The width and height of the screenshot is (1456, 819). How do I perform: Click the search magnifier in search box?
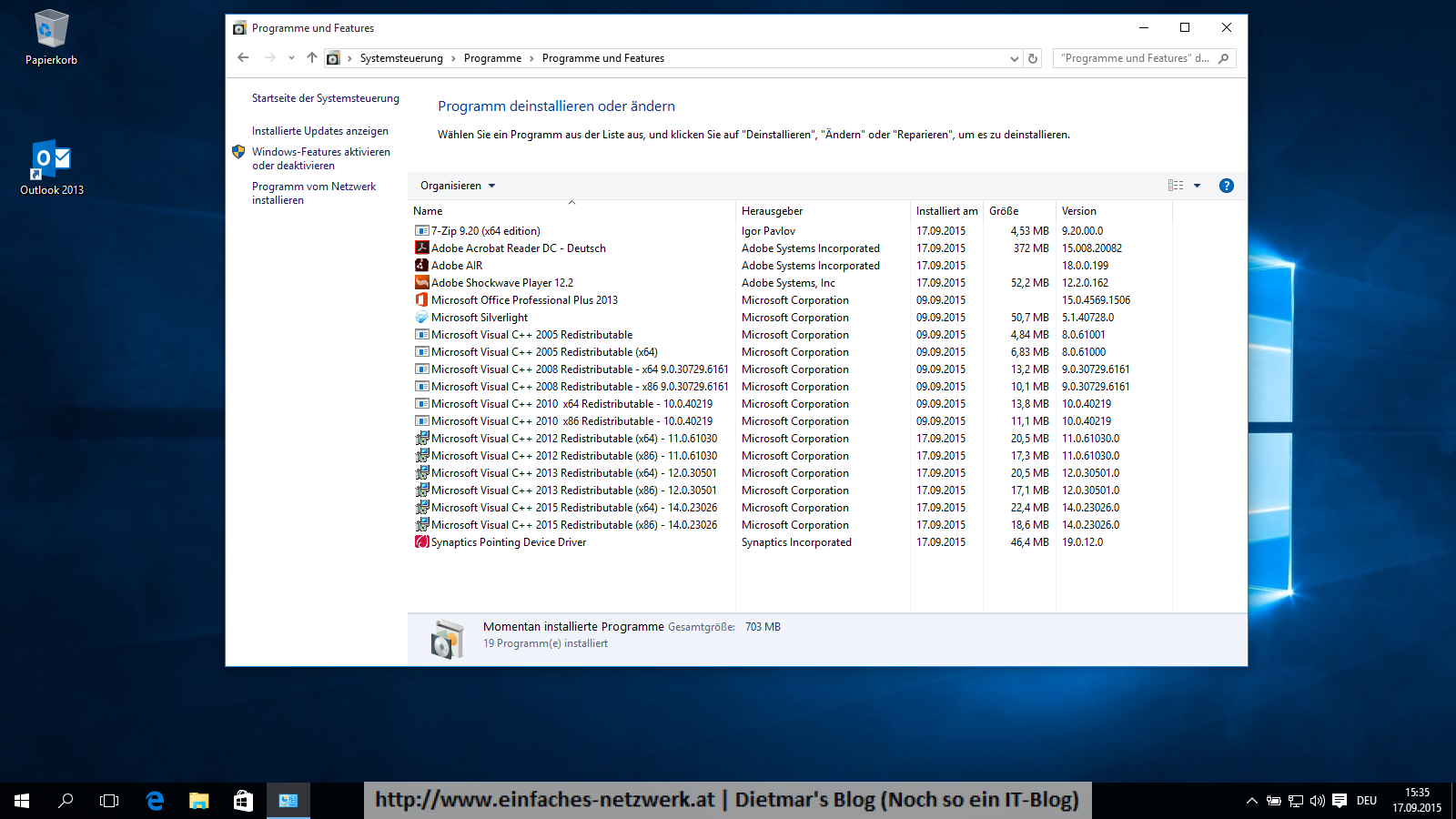1223,58
